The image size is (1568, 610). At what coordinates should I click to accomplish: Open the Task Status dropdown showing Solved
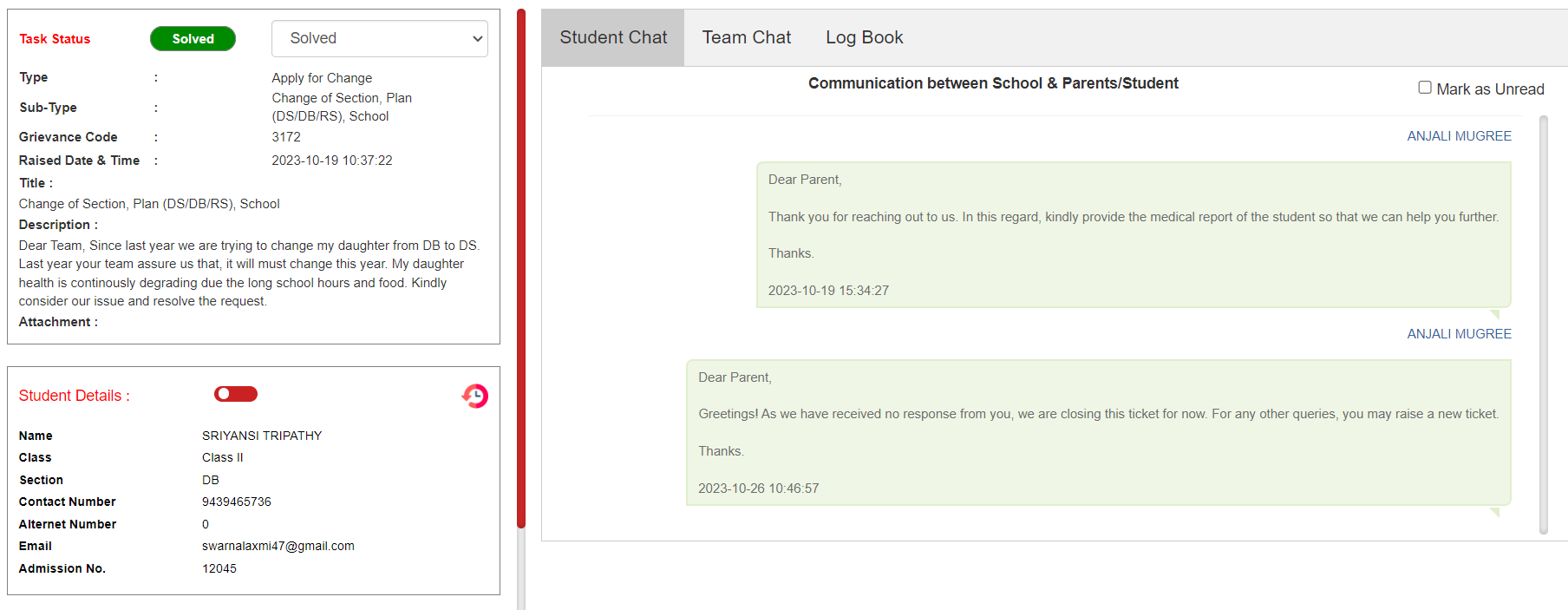pyautogui.click(x=379, y=38)
